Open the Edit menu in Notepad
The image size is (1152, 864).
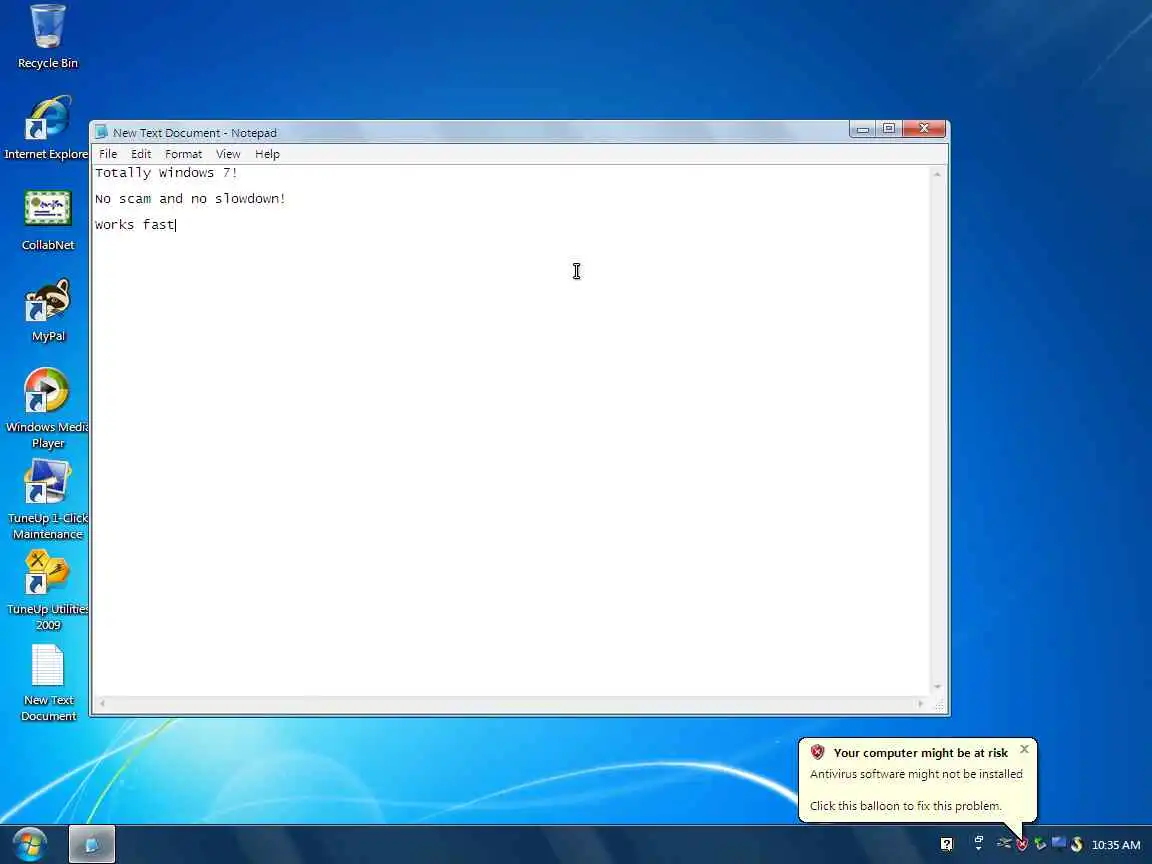pos(141,154)
